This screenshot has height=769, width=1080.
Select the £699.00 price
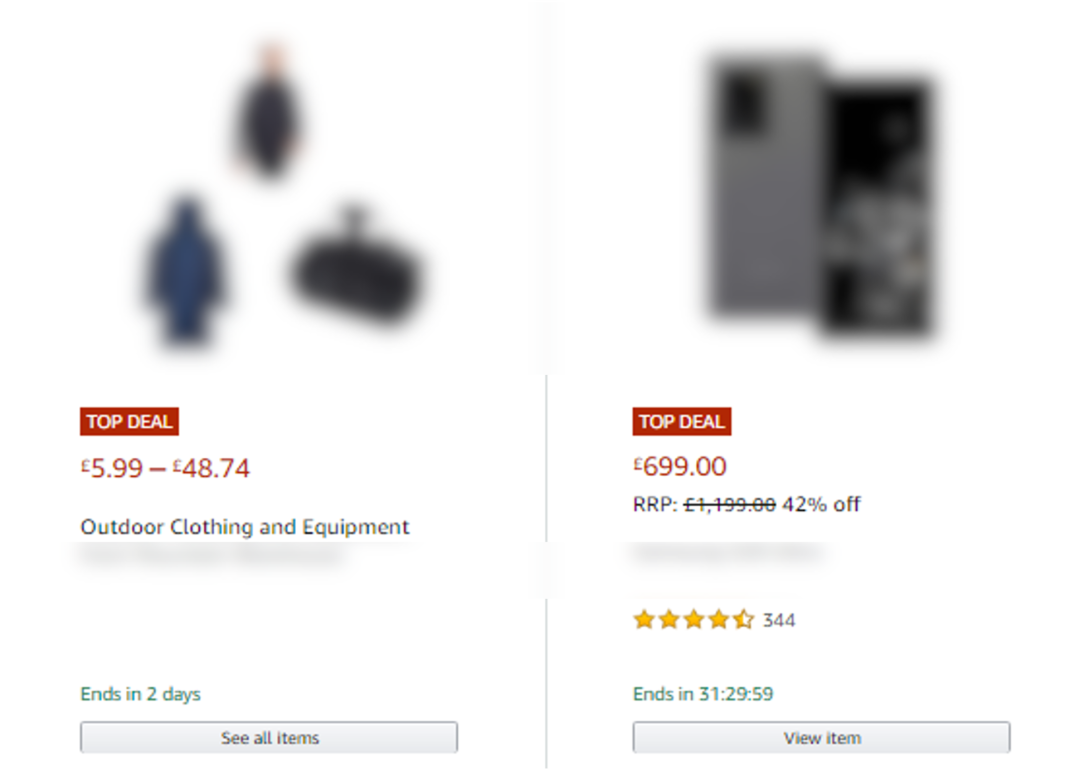point(680,466)
